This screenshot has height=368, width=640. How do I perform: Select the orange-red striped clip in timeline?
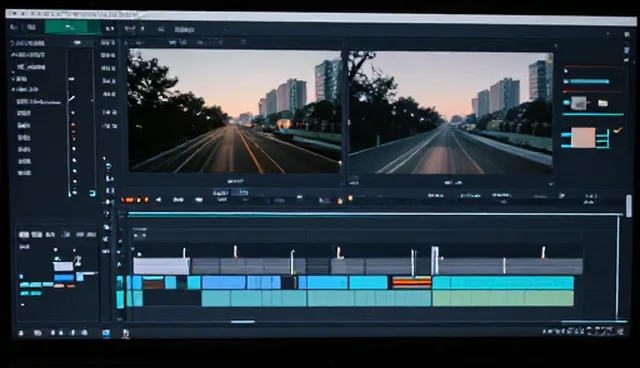(411, 282)
